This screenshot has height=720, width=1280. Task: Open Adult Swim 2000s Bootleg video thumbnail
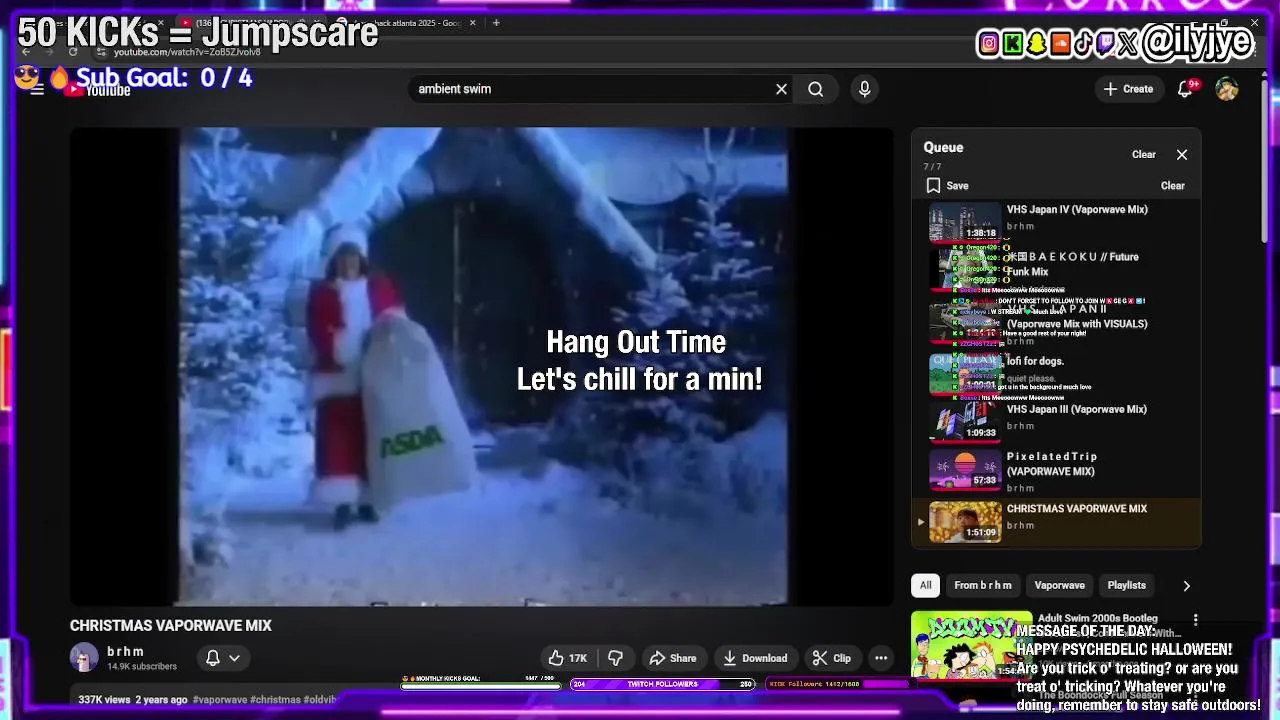pos(971,645)
